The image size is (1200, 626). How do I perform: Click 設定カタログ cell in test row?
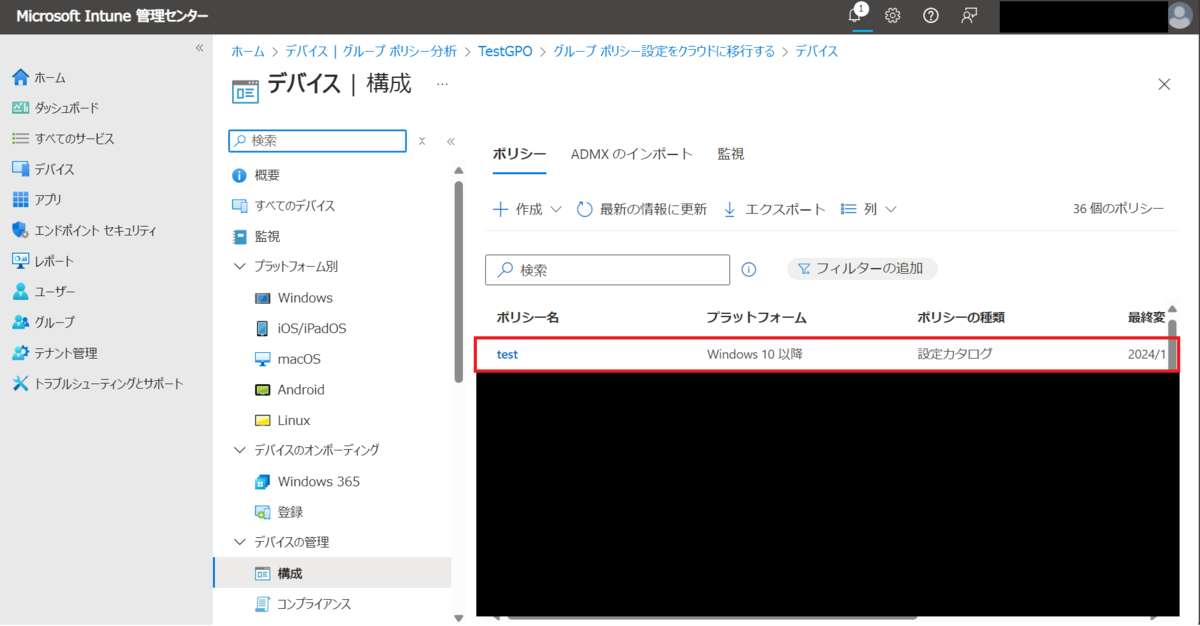955,354
